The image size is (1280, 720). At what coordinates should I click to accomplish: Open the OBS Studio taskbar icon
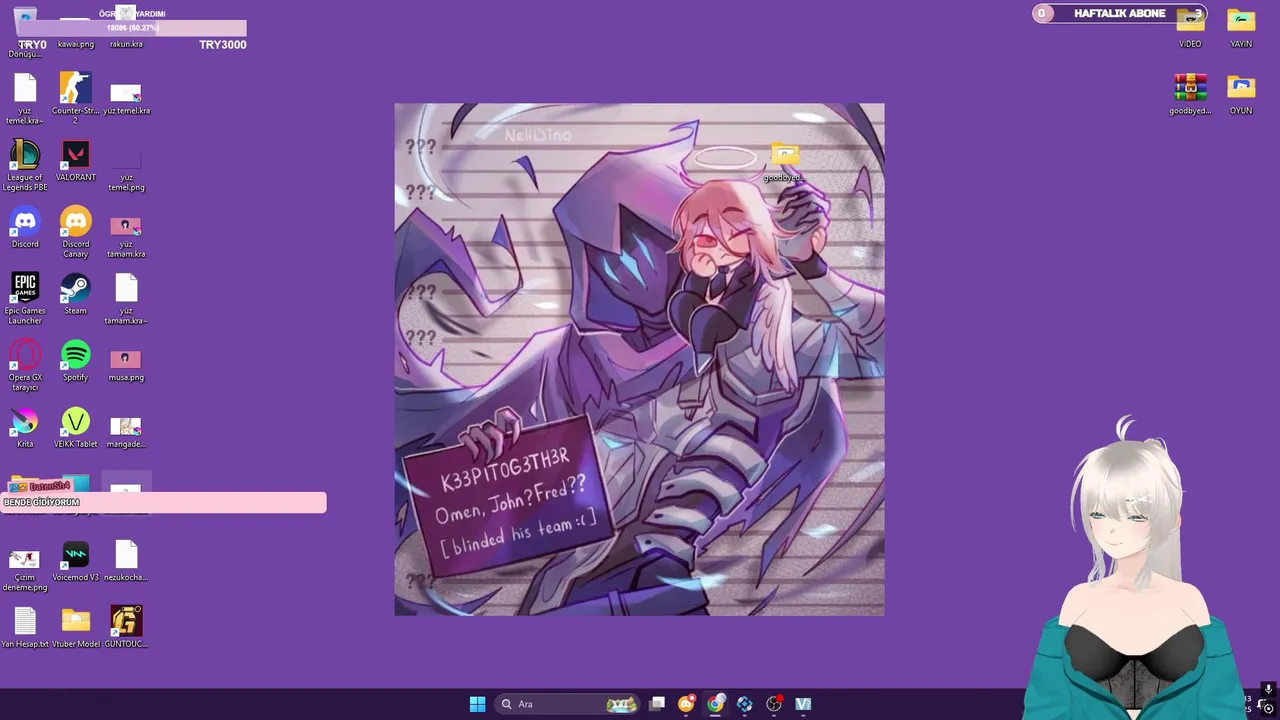tap(773, 704)
